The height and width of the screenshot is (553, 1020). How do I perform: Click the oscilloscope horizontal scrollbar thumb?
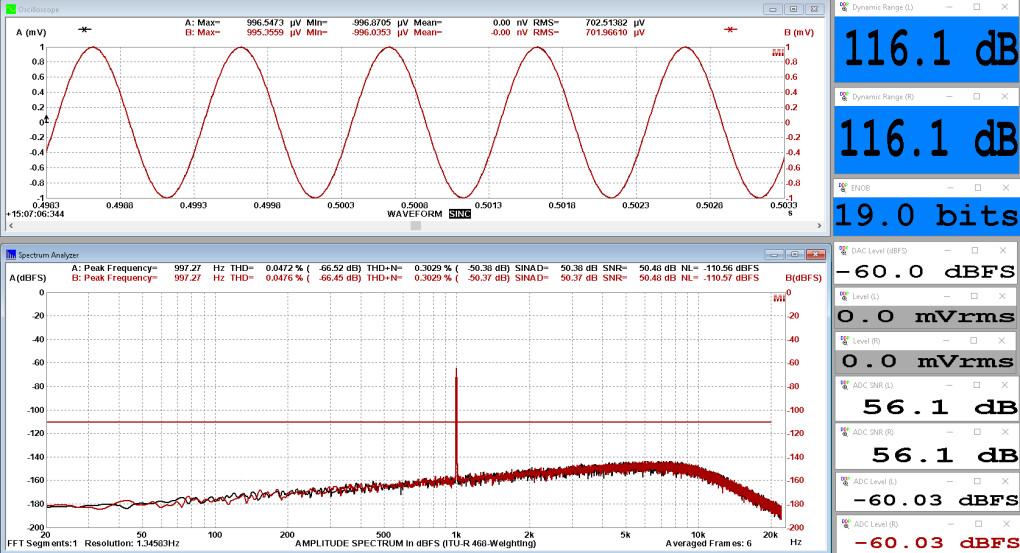[414, 226]
